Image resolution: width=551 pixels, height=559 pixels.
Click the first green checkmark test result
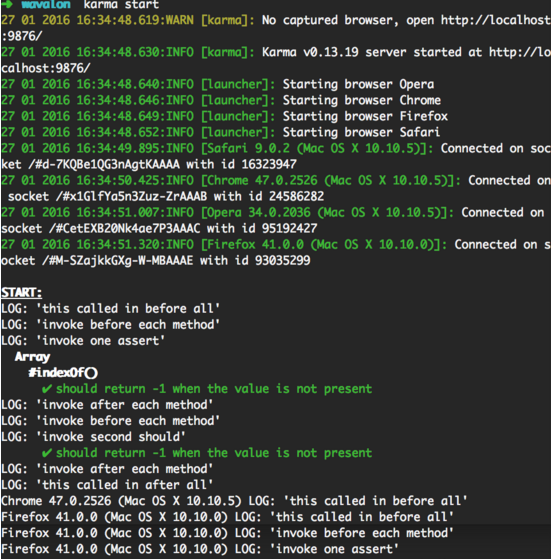[207, 389]
